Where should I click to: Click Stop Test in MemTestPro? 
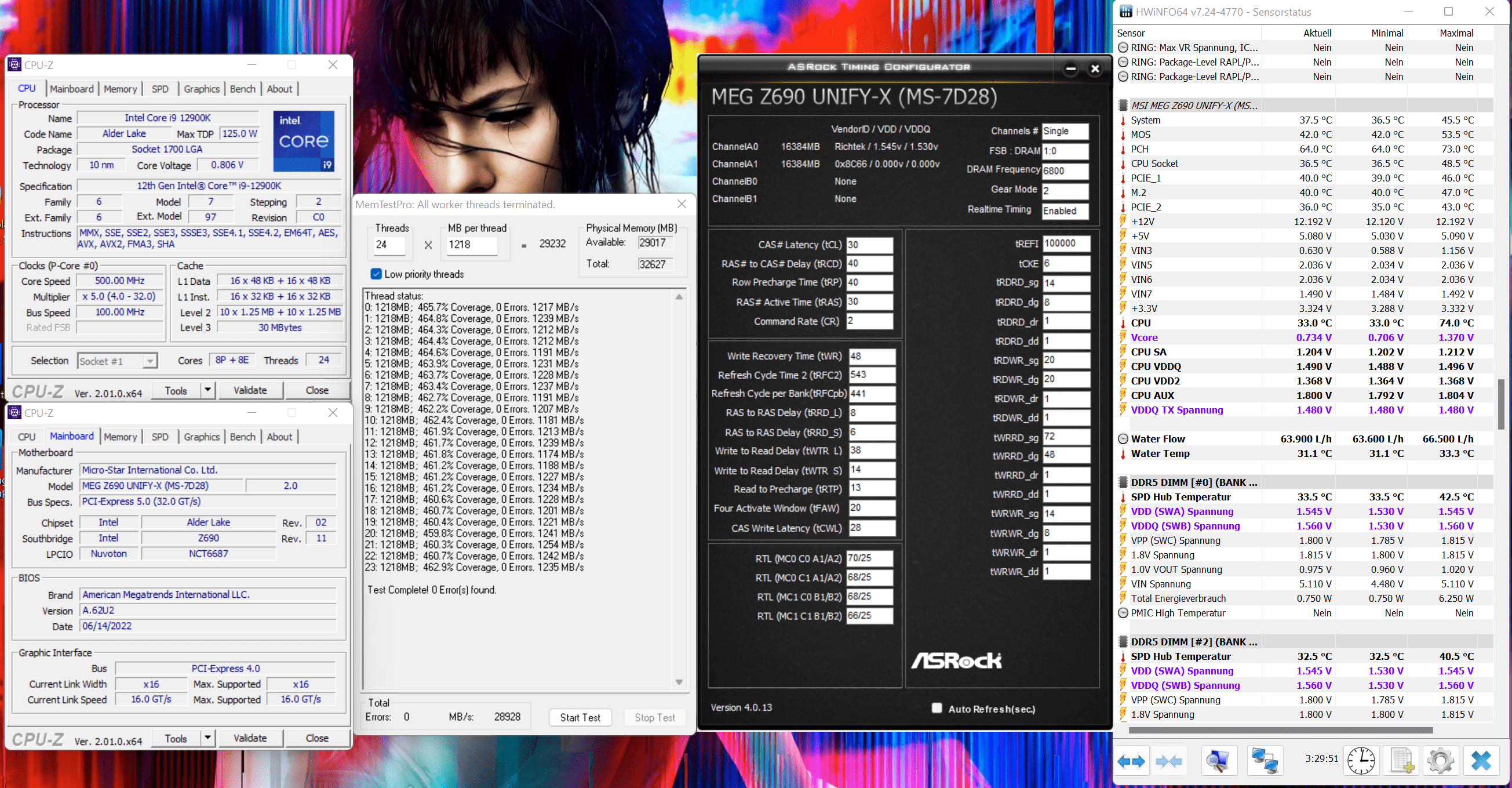655,717
